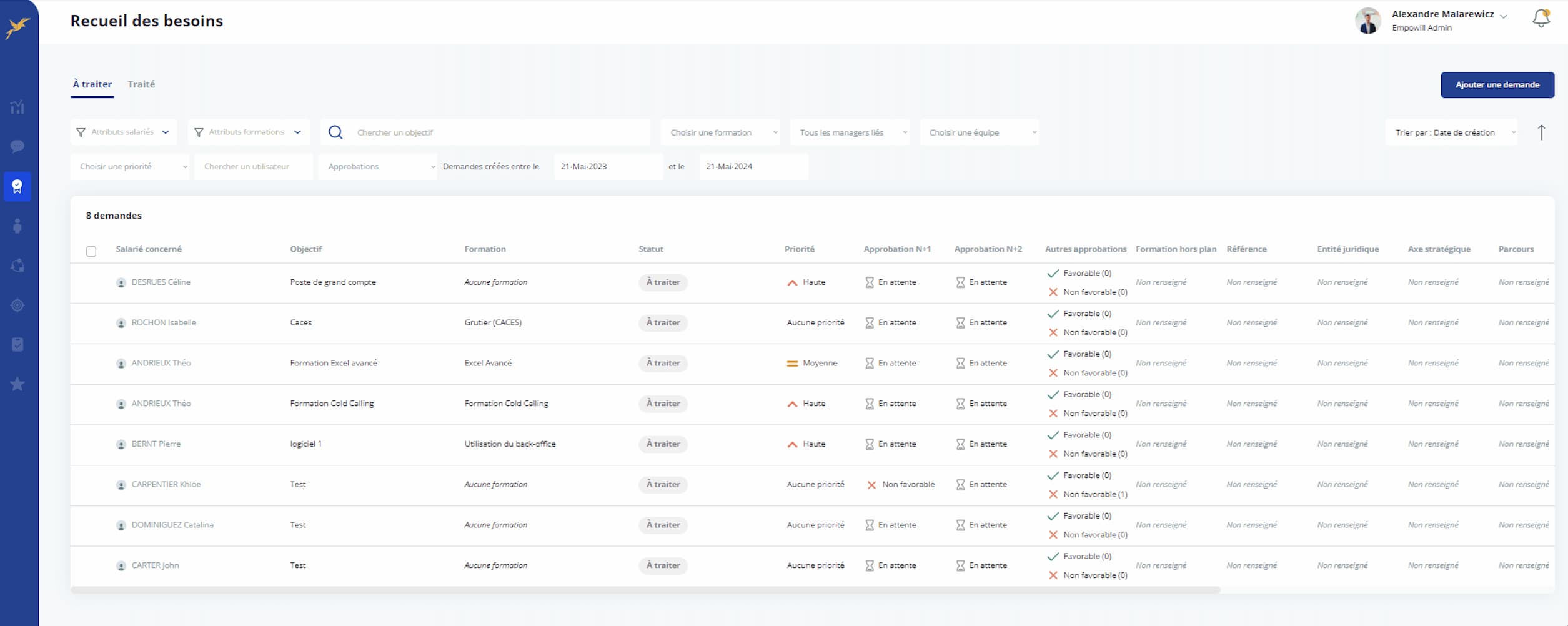
Task: Click the horizontal table scrollbar
Action: (645, 590)
